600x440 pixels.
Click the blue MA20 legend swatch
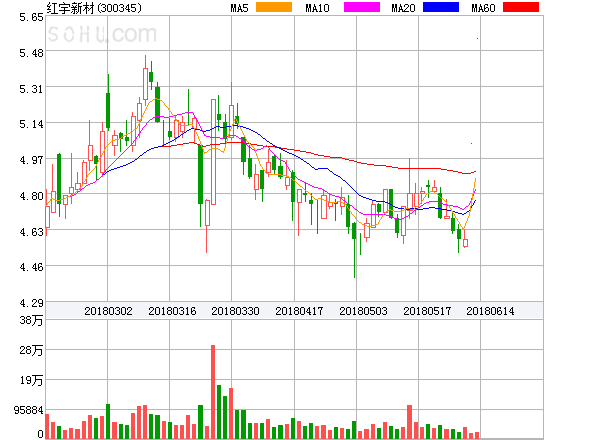[x=441, y=7]
